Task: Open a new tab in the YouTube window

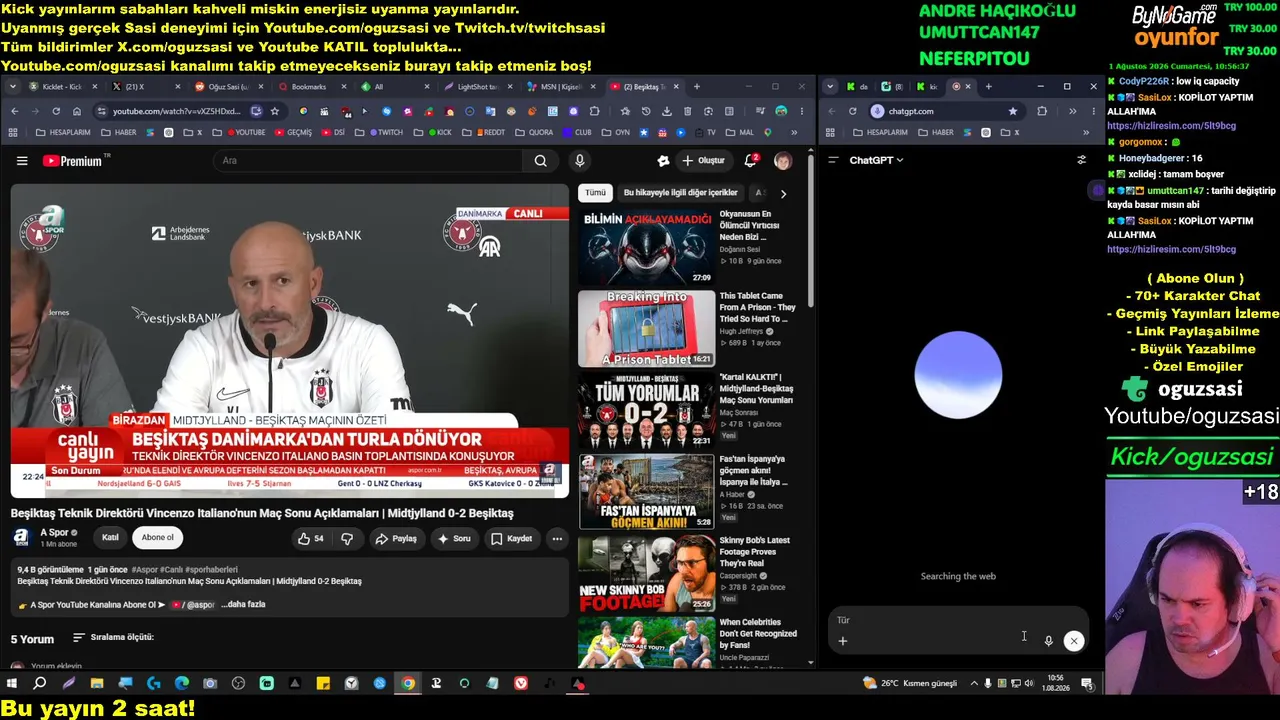Action: tap(697, 87)
